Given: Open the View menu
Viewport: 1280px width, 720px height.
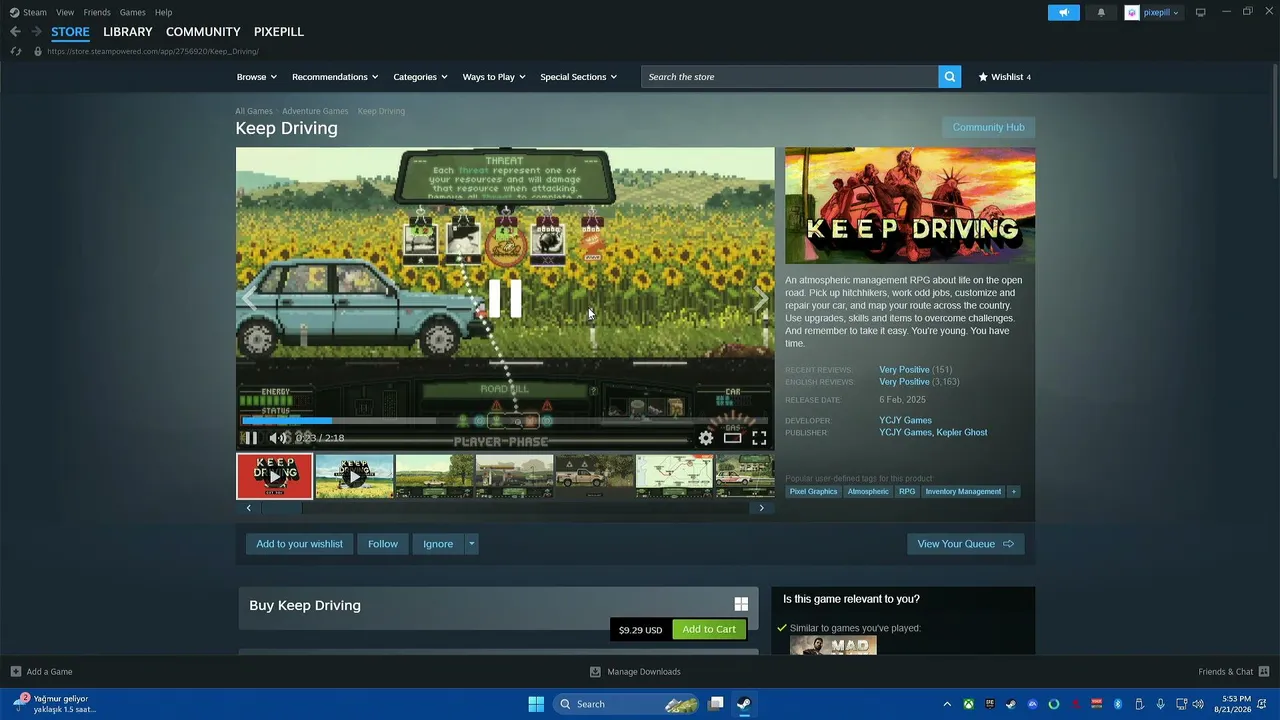Looking at the screenshot, I should point(65,12).
